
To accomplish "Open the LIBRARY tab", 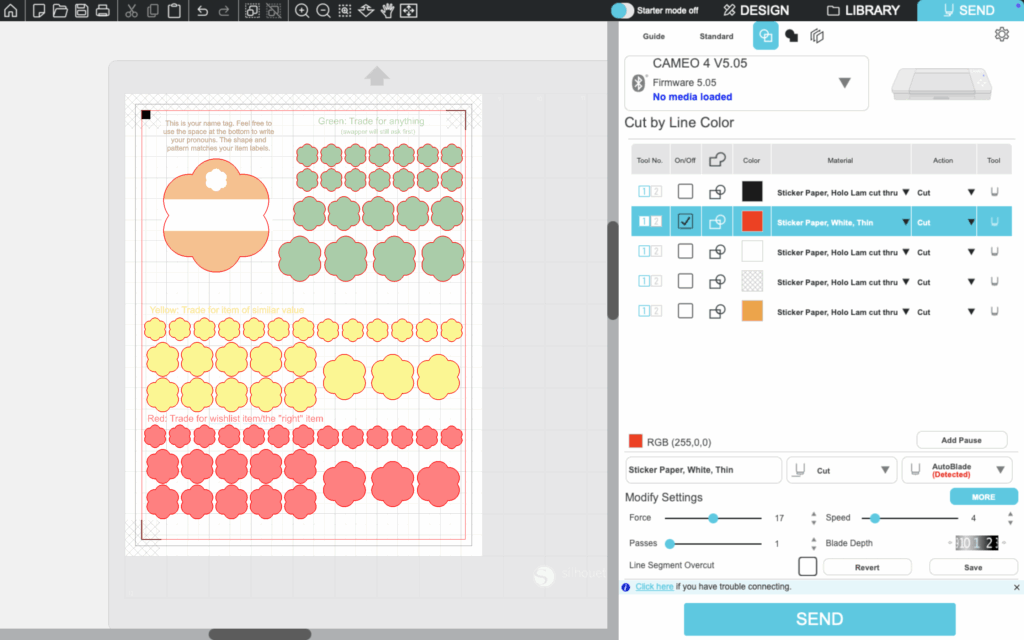I will coord(864,11).
